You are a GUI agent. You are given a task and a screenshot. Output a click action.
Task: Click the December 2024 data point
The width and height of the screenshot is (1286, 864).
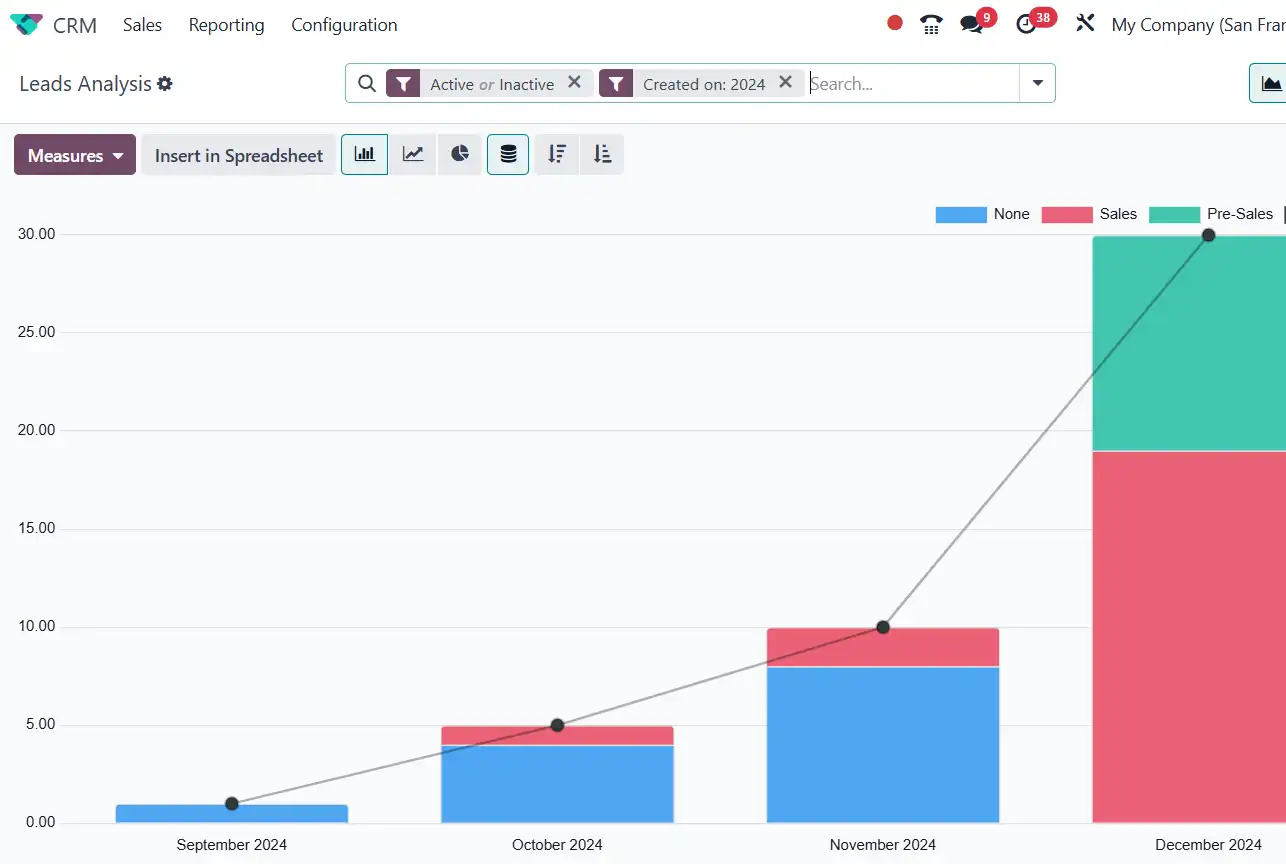(x=1208, y=235)
